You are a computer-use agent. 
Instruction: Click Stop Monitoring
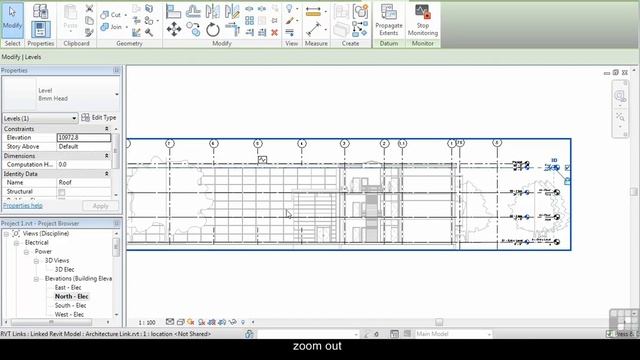click(x=422, y=20)
